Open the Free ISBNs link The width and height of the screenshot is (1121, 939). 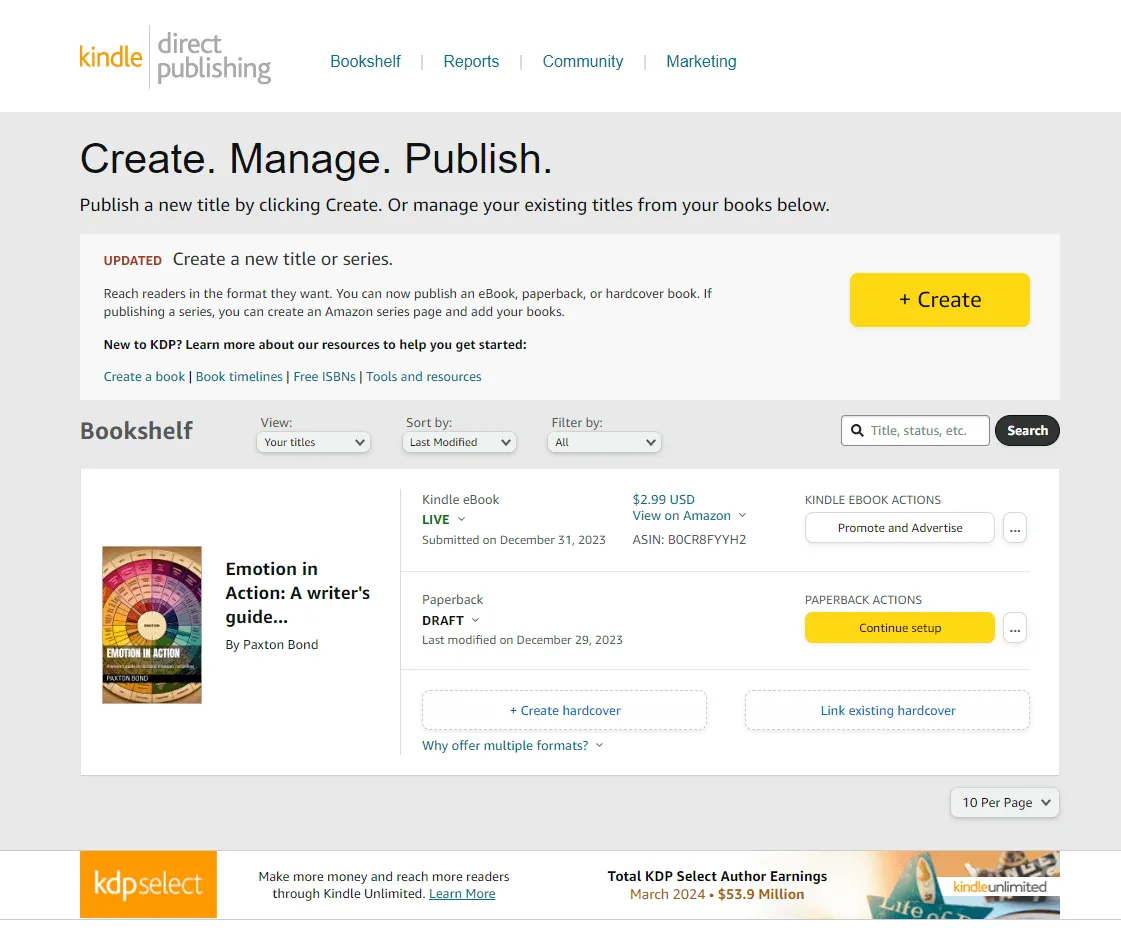pos(325,376)
